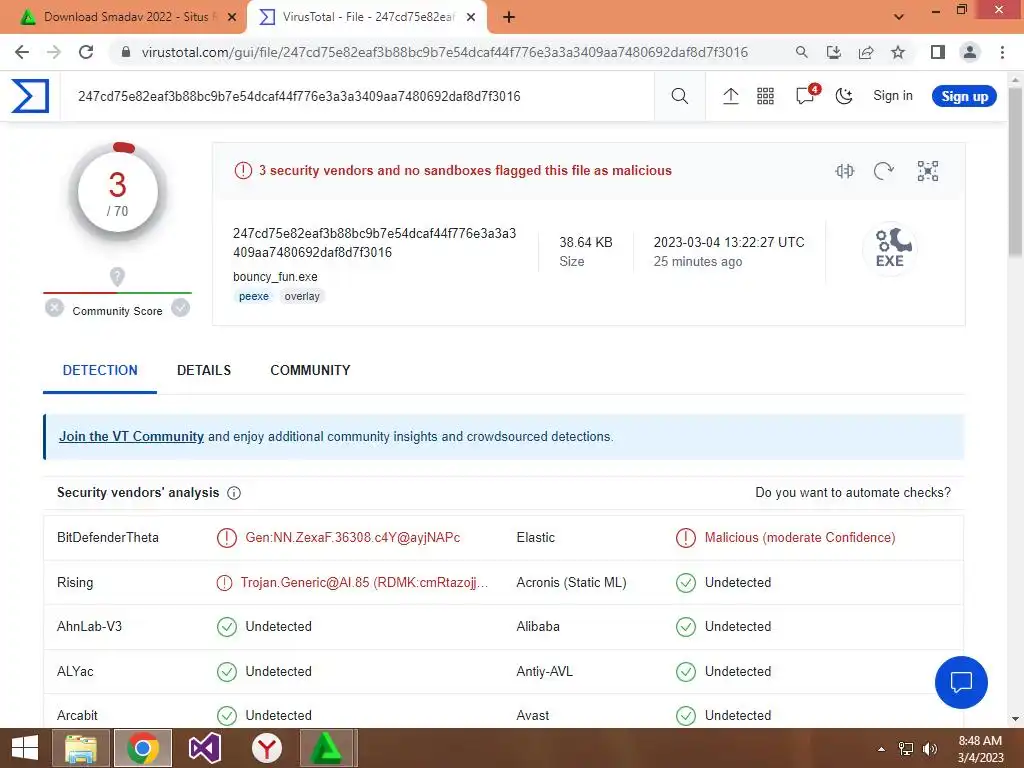Show hidden tray icons arrow

tap(882, 748)
